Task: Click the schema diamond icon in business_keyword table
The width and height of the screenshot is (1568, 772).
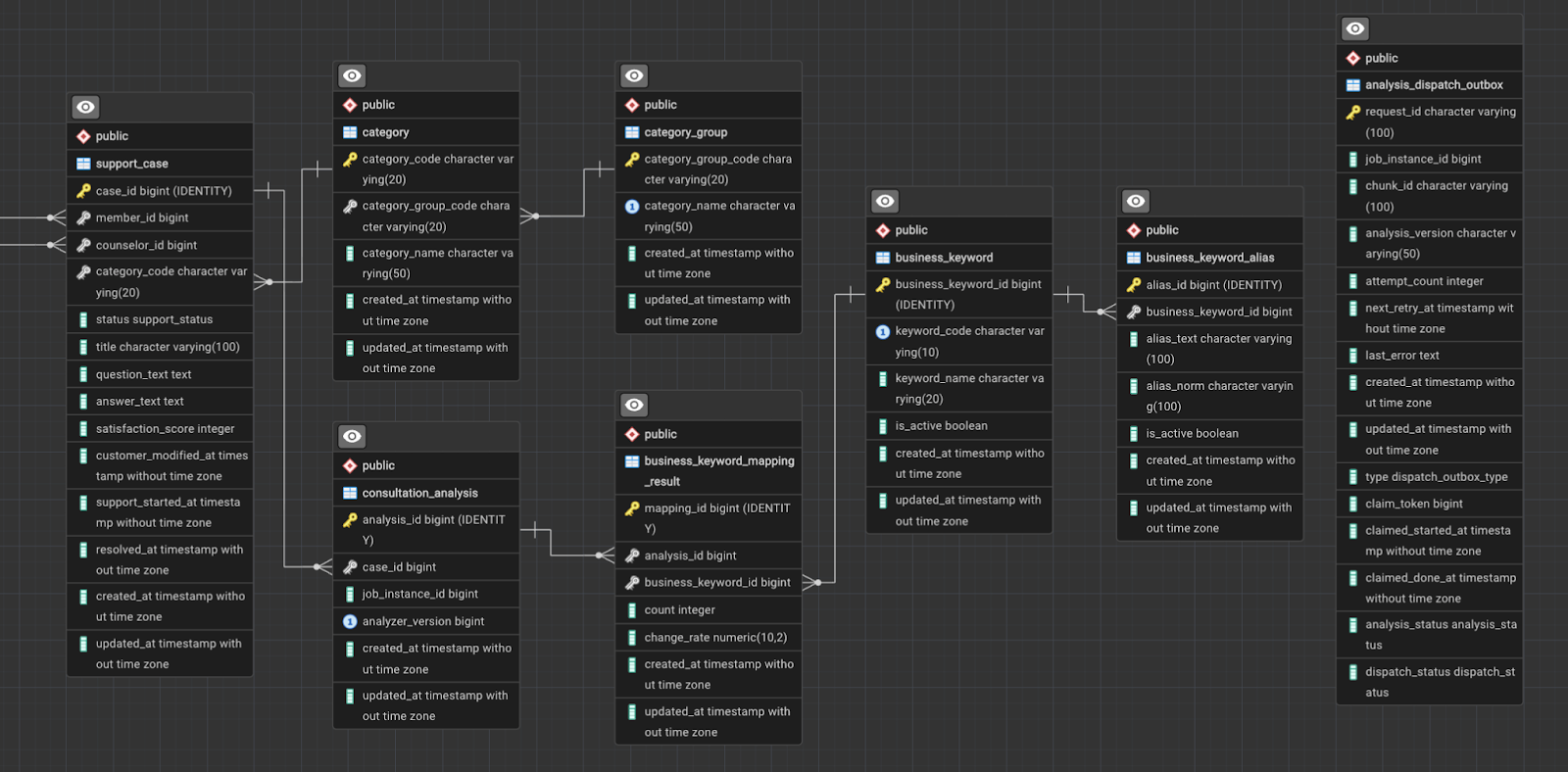Action: [883, 230]
